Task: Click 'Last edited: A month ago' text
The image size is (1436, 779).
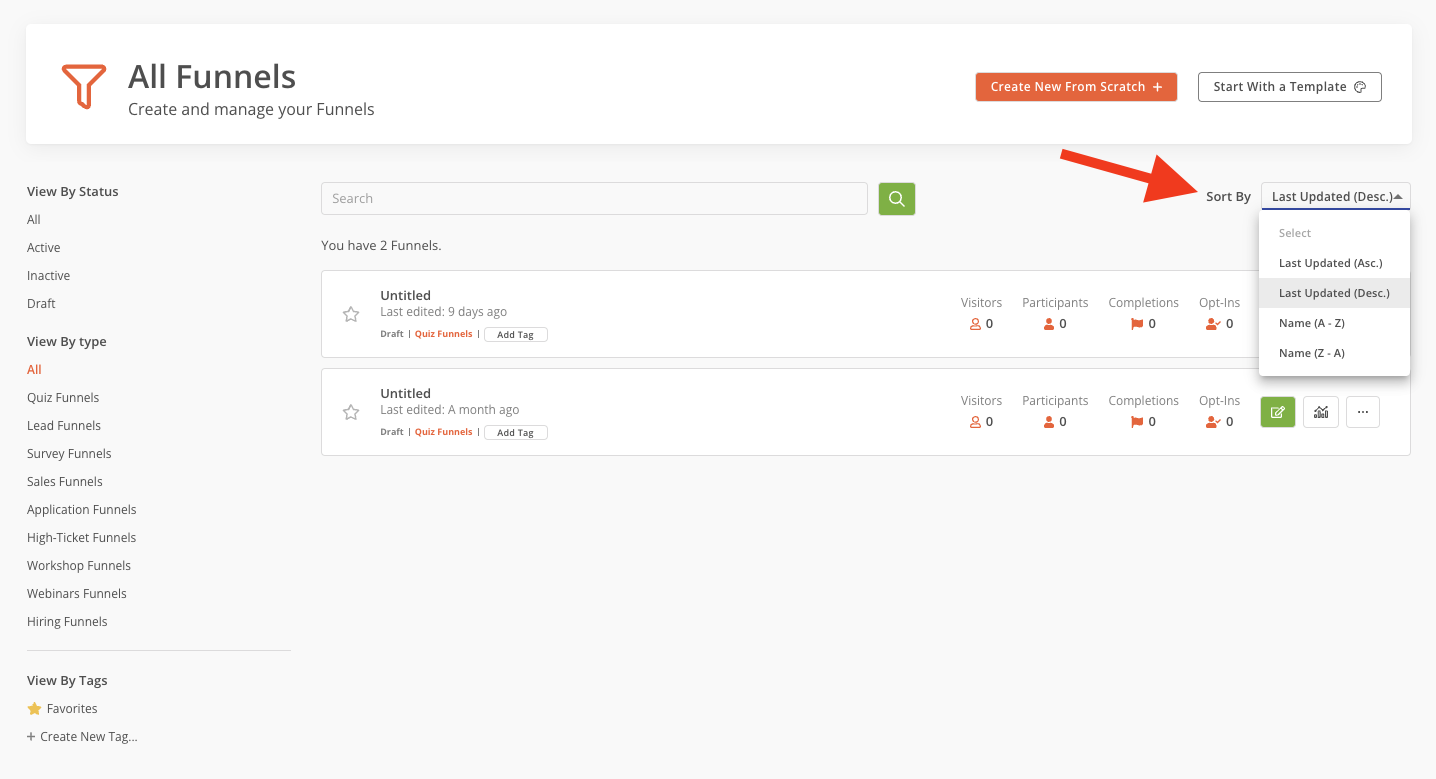Action: coord(449,410)
